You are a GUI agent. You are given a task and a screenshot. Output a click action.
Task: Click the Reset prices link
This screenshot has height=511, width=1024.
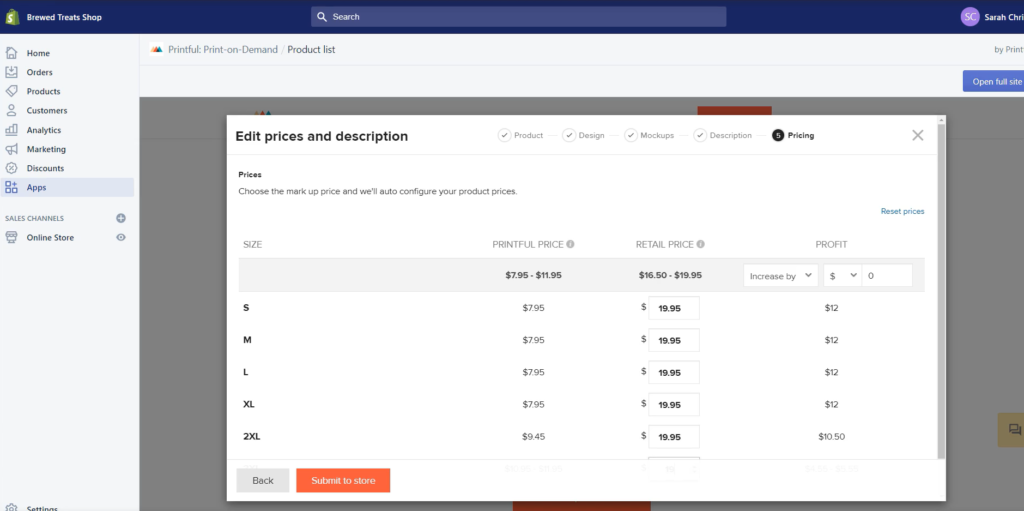(903, 211)
